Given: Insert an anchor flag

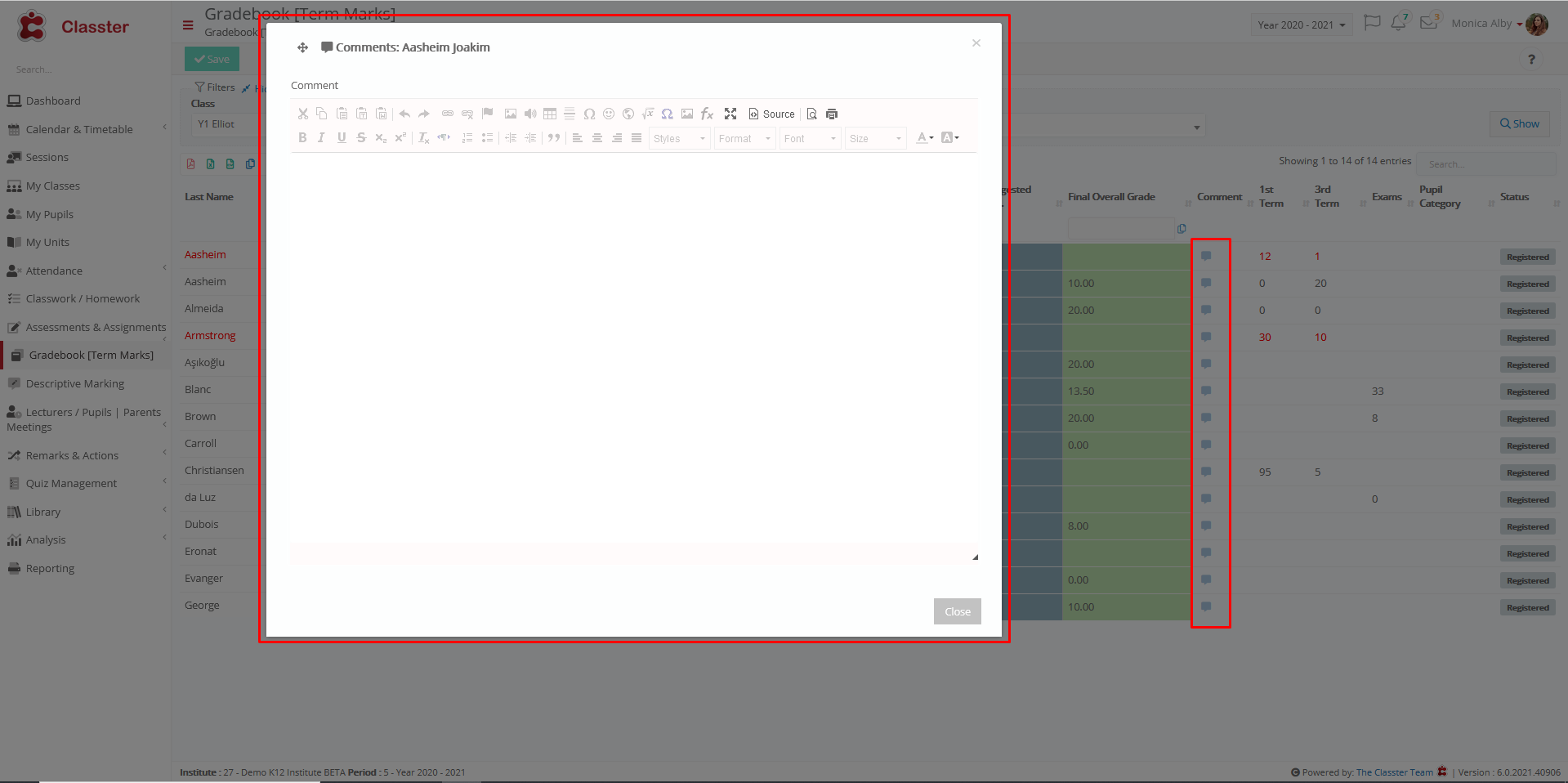Looking at the screenshot, I should 487,114.
